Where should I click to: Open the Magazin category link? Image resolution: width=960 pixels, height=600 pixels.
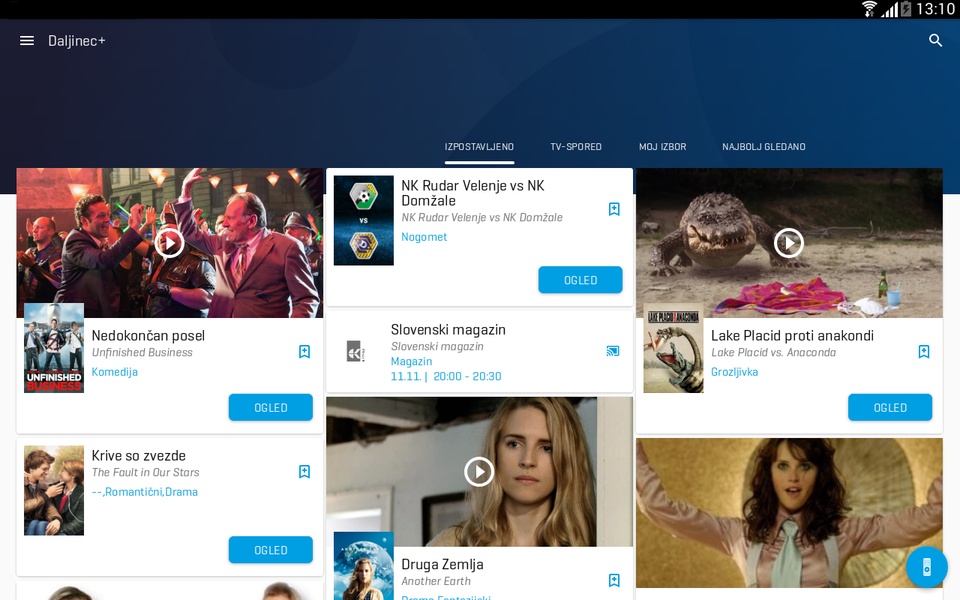[411, 361]
